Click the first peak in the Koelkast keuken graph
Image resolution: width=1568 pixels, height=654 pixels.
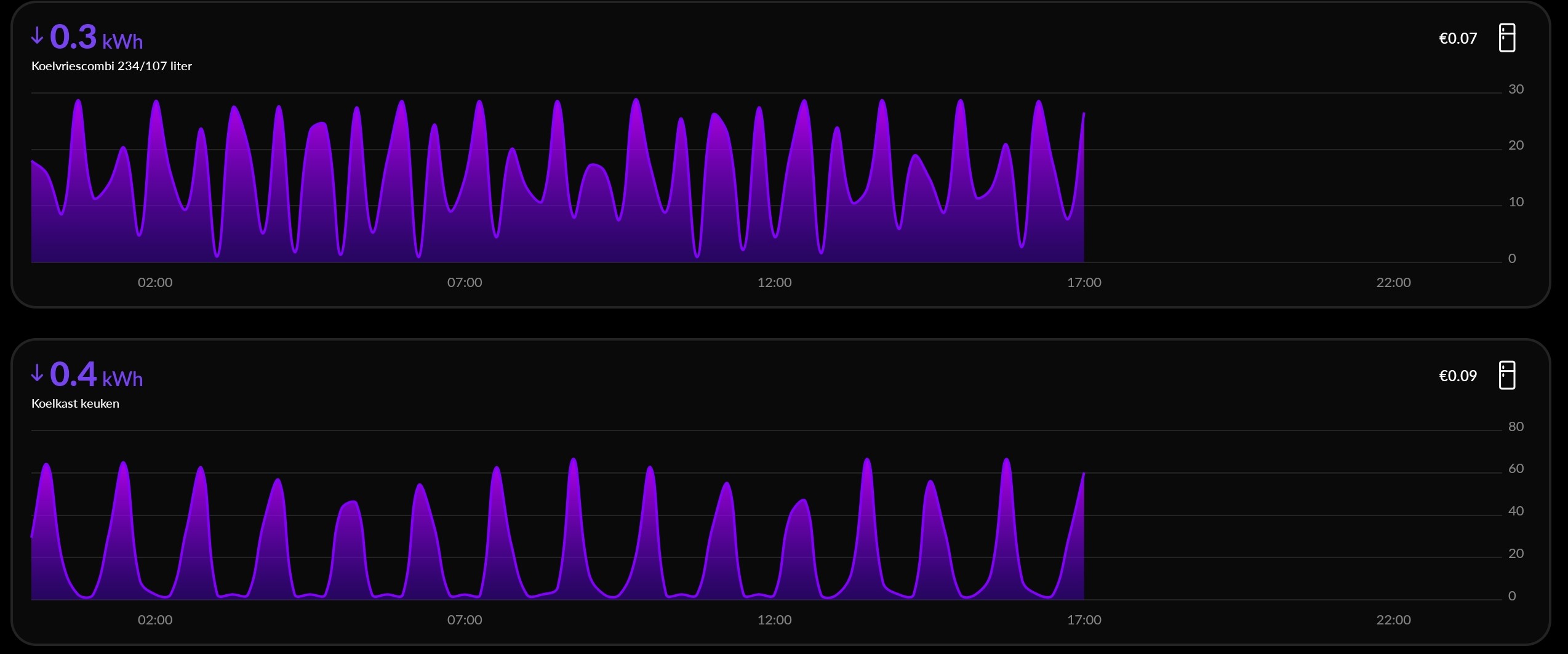pos(46,465)
